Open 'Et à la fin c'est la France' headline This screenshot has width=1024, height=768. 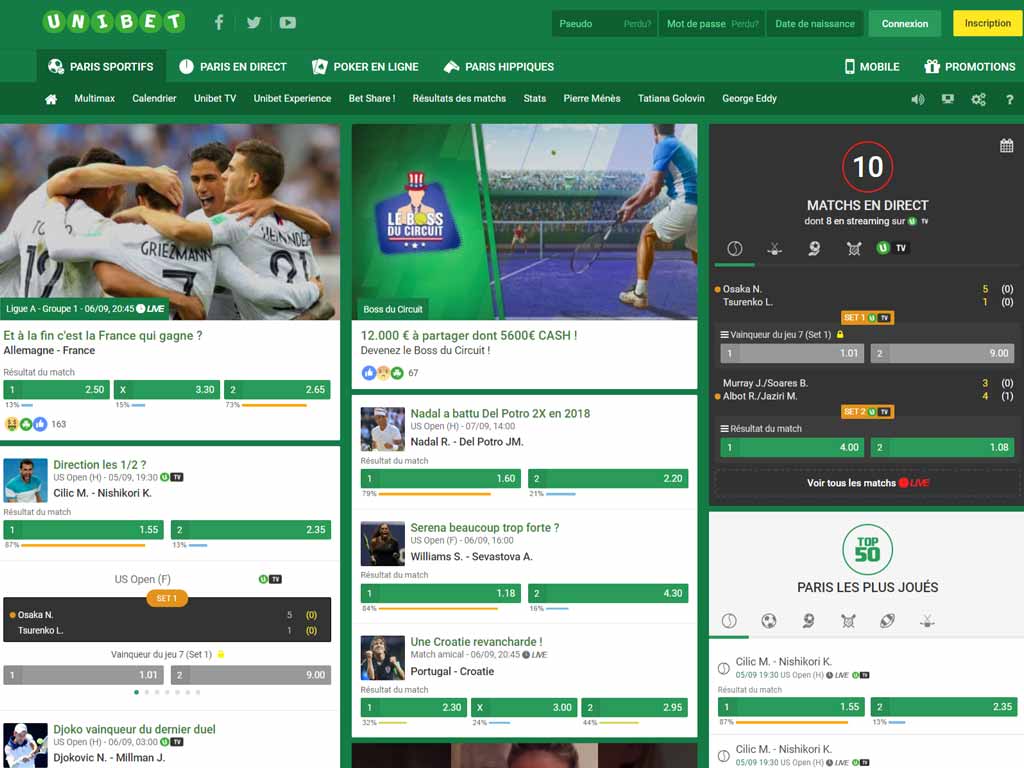(x=103, y=336)
